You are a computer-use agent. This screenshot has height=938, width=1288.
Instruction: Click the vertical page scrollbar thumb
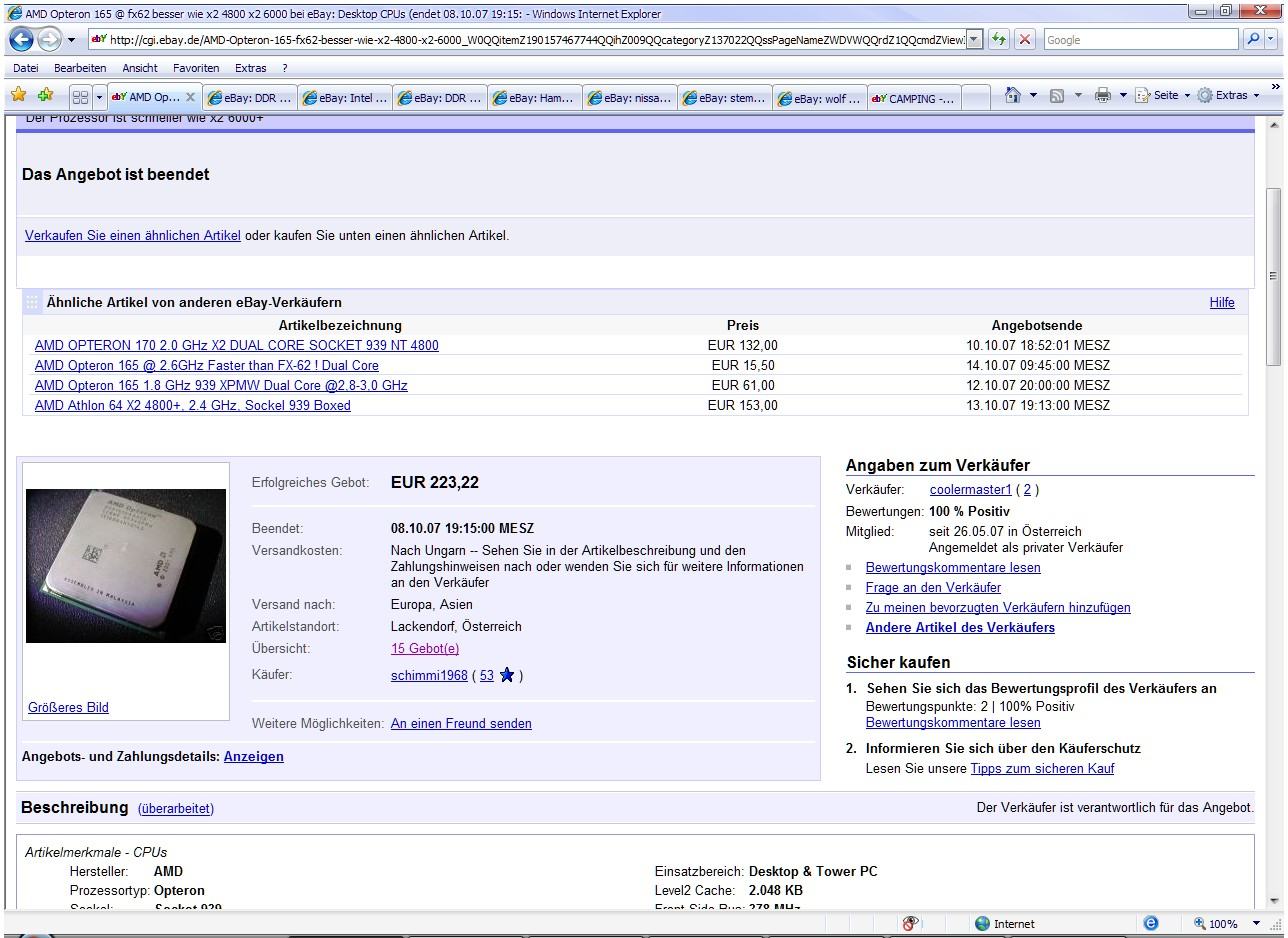click(1273, 276)
